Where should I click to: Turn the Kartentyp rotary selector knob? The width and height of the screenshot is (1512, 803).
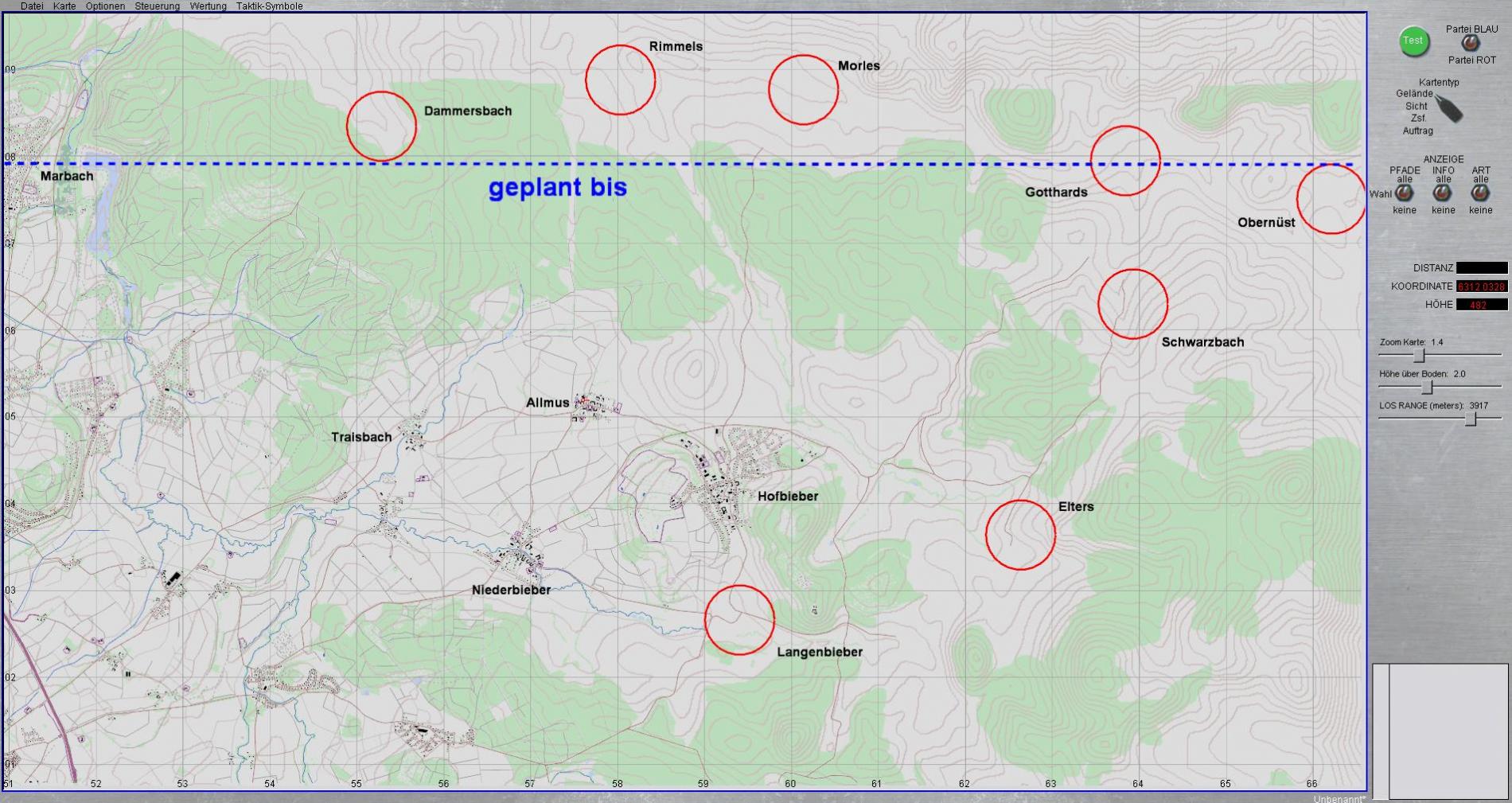(x=1449, y=109)
